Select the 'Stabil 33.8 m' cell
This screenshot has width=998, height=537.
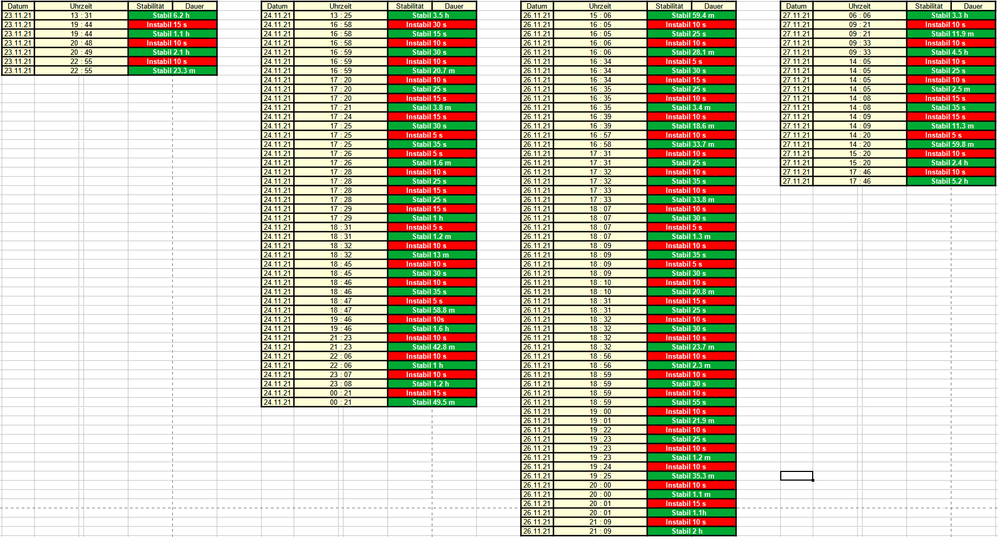(x=692, y=199)
